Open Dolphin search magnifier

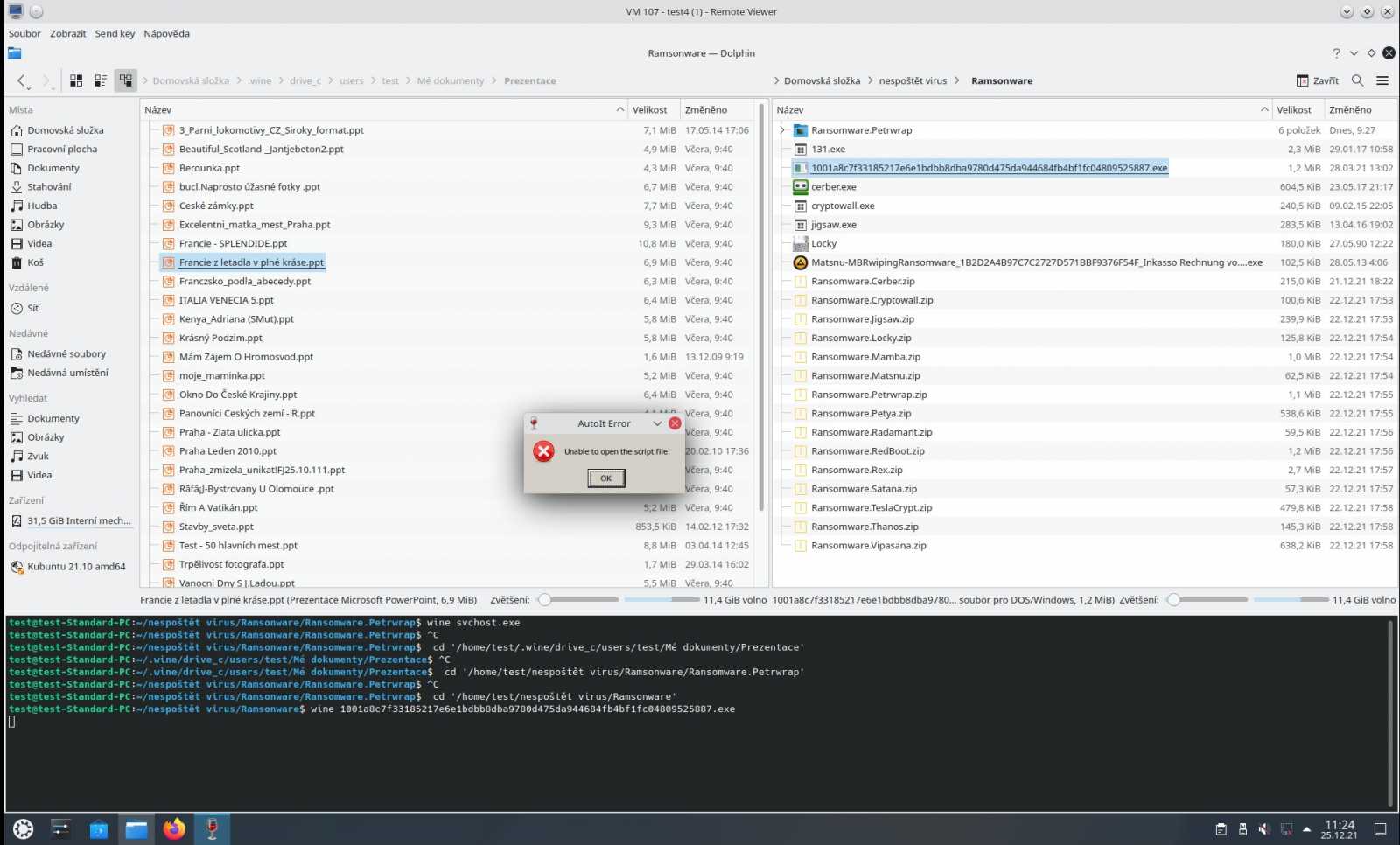coord(1357,80)
